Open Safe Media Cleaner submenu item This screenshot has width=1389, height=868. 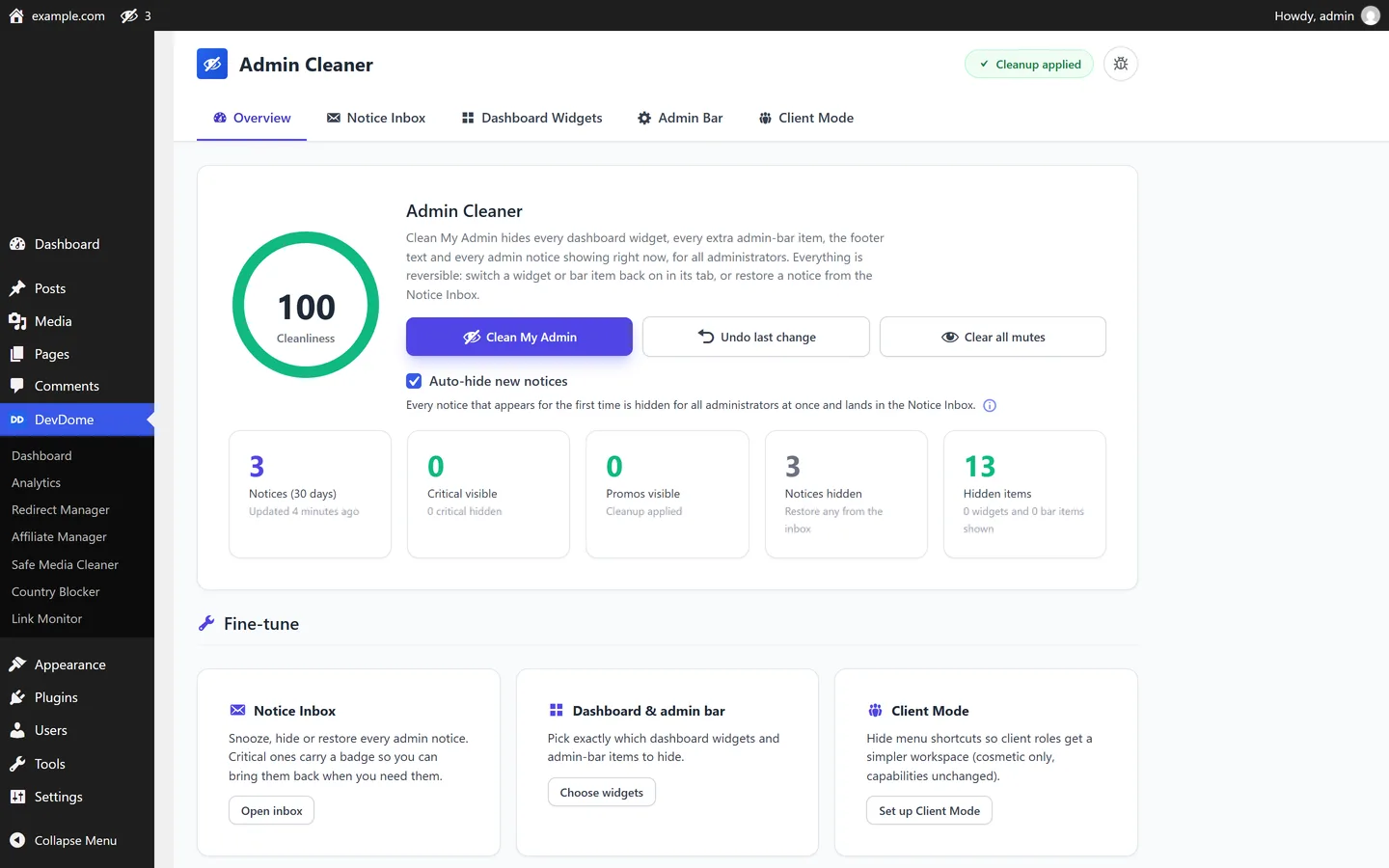[x=65, y=564]
